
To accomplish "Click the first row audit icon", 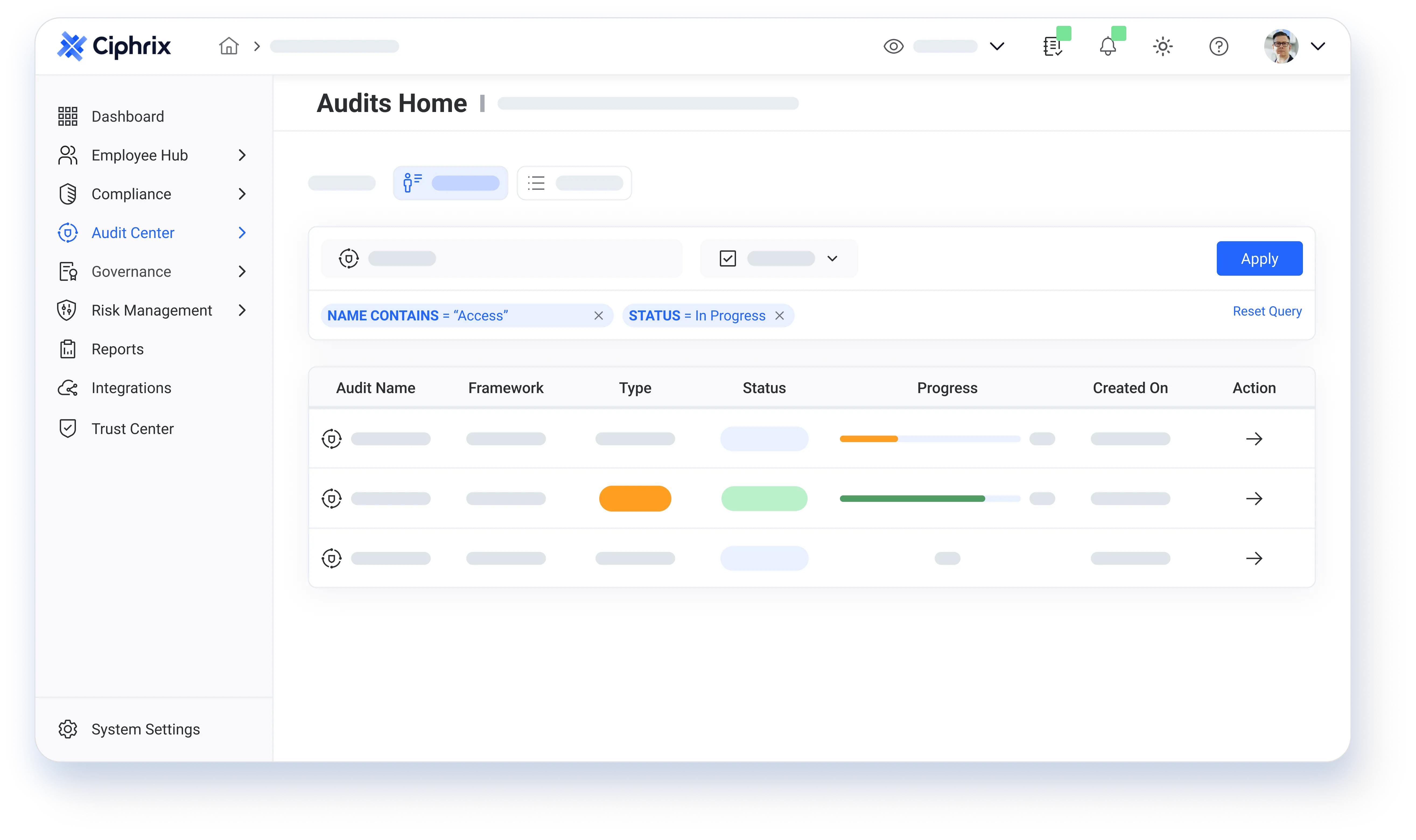I will click(331, 439).
